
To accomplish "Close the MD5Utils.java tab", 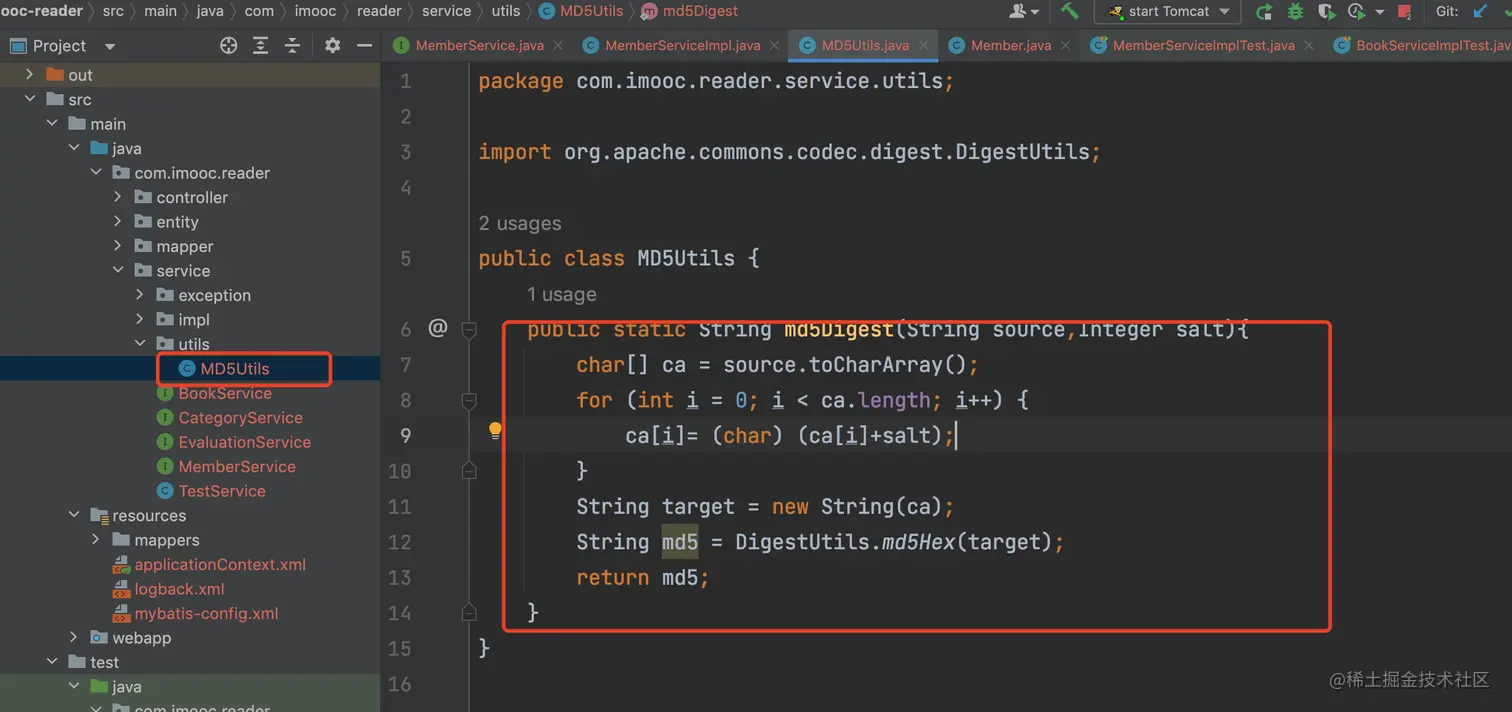I will [x=924, y=45].
